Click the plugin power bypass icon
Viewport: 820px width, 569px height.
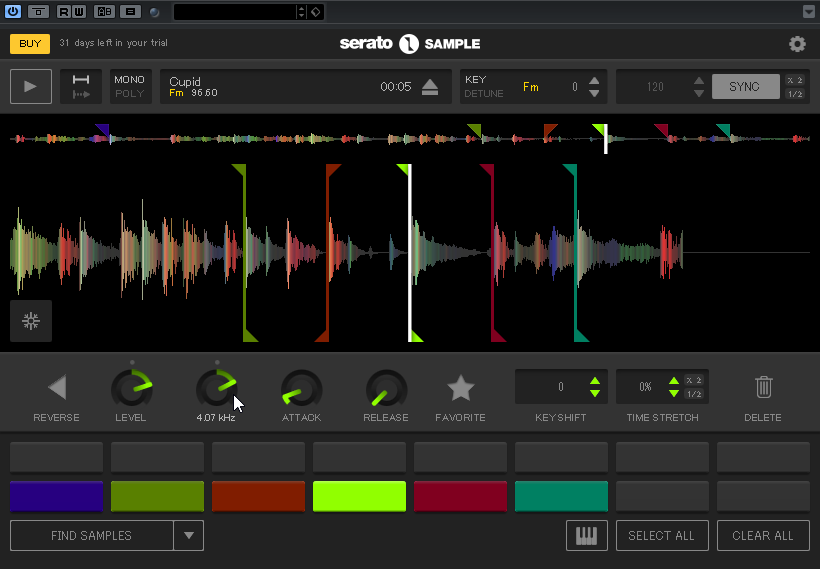click(13, 11)
